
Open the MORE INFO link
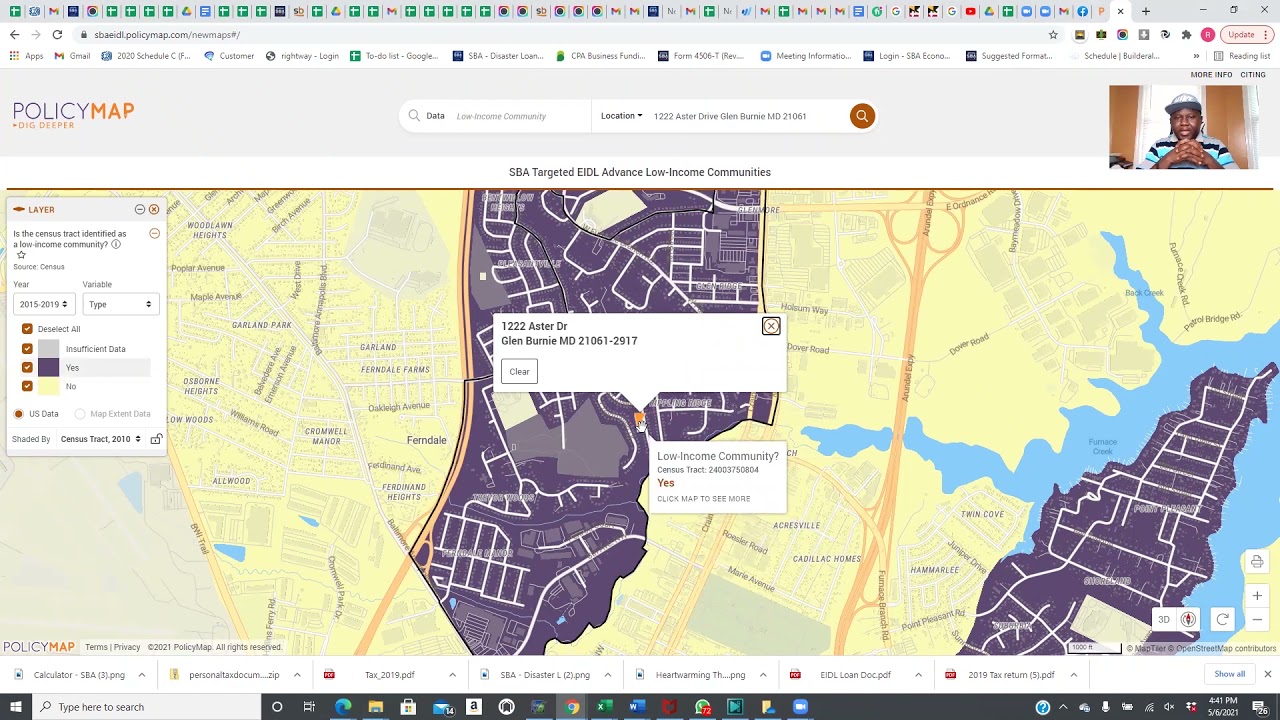1211,75
